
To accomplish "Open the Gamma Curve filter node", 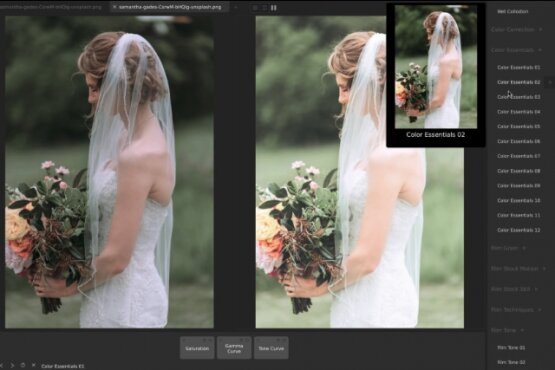I will point(234,348).
